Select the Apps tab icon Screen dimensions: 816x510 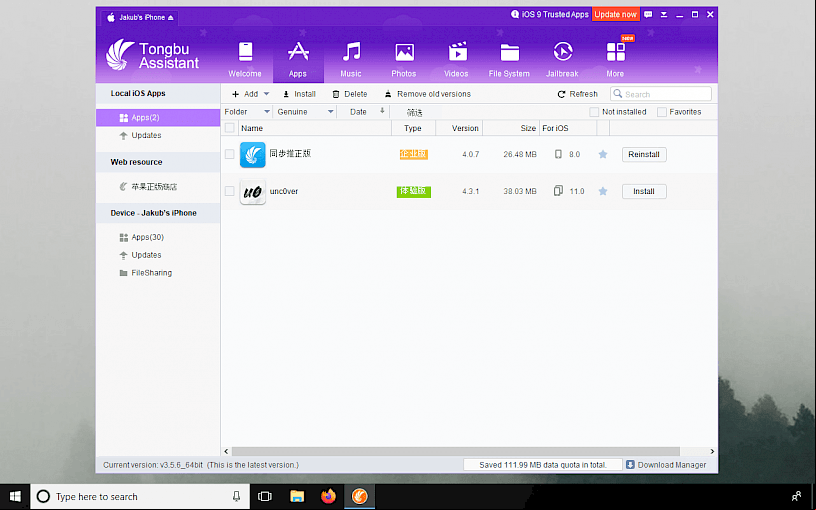pyautogui.click(x=298, y=52)
